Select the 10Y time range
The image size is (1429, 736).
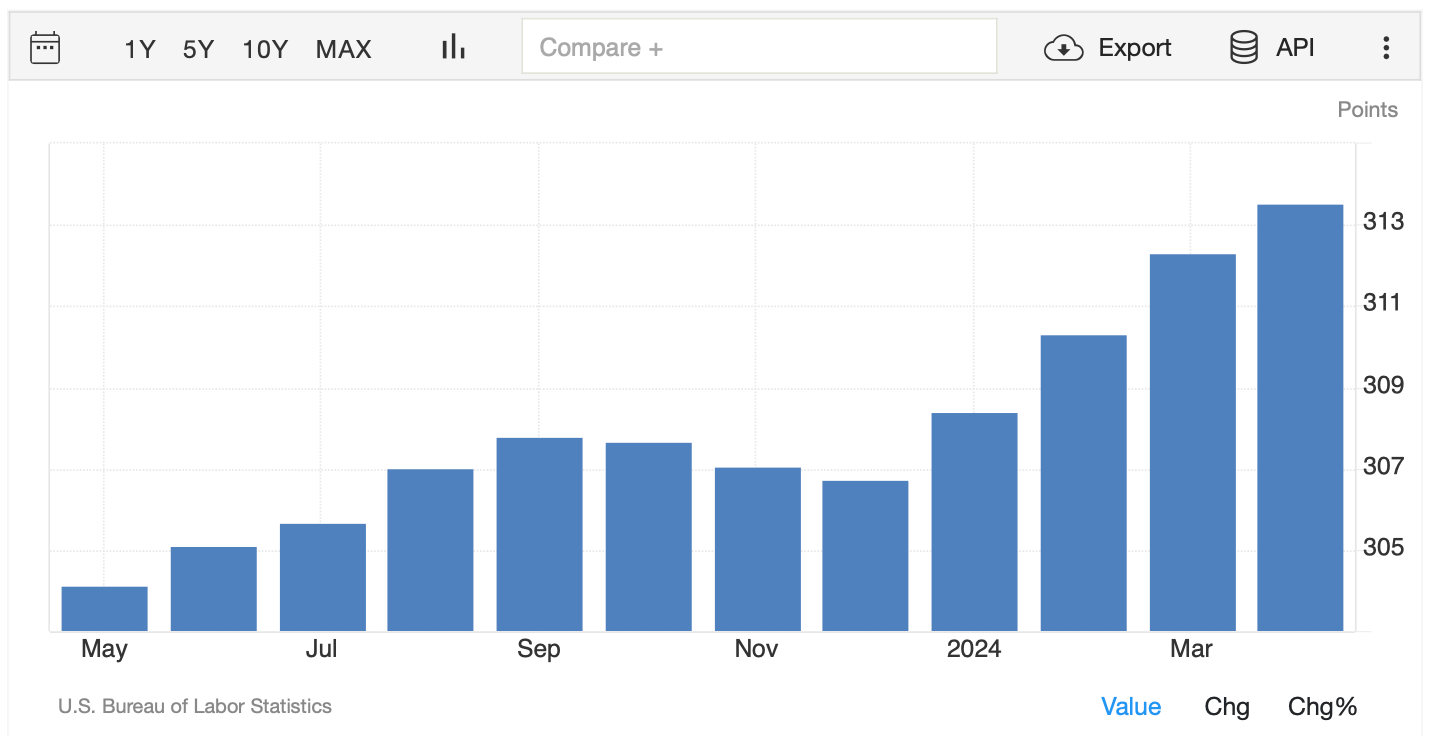265,49
